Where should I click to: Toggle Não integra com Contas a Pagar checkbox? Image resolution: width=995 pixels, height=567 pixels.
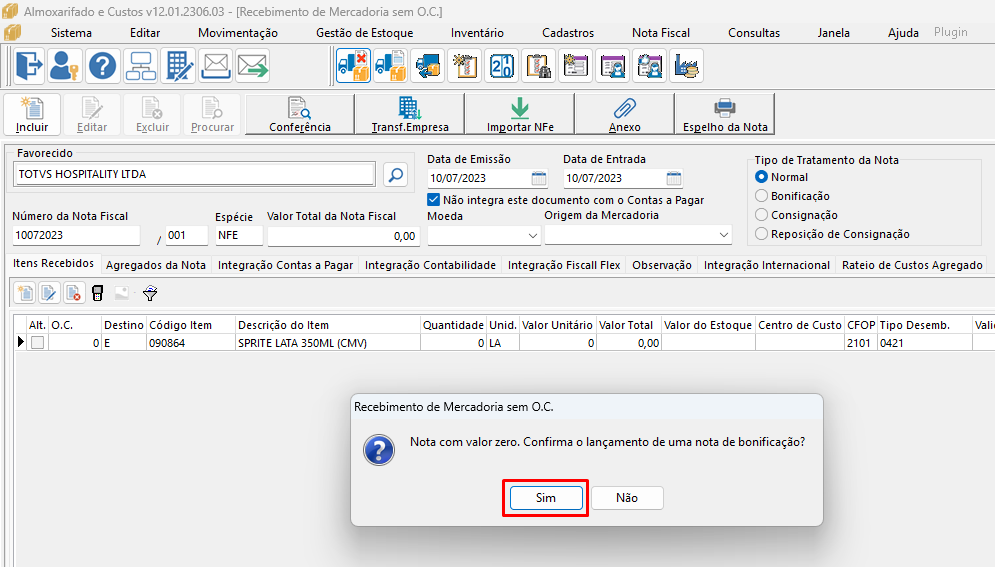[x=433, y=200]
